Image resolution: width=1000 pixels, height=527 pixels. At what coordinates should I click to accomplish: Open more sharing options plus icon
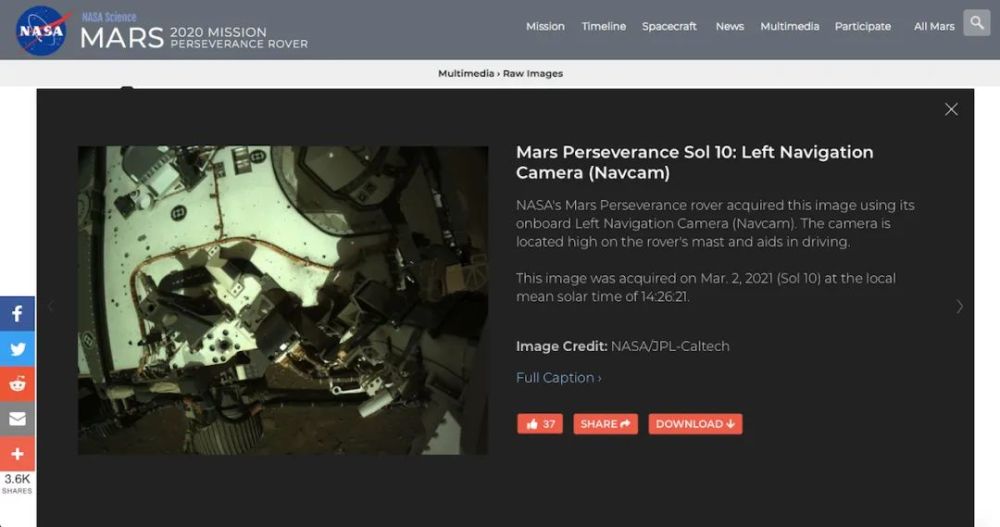(x=17, y=454)
